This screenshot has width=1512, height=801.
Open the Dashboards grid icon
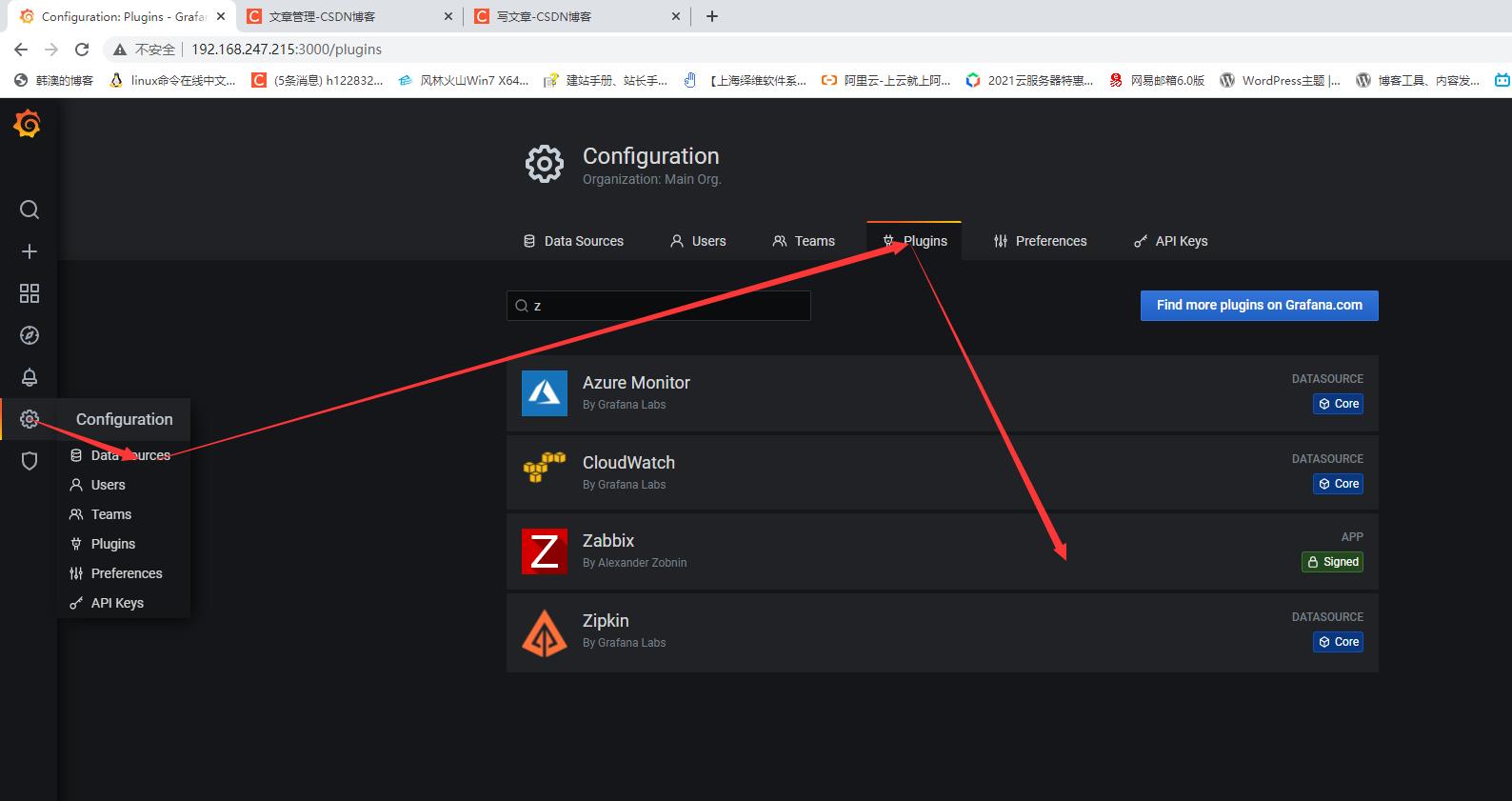pos(30,293)
